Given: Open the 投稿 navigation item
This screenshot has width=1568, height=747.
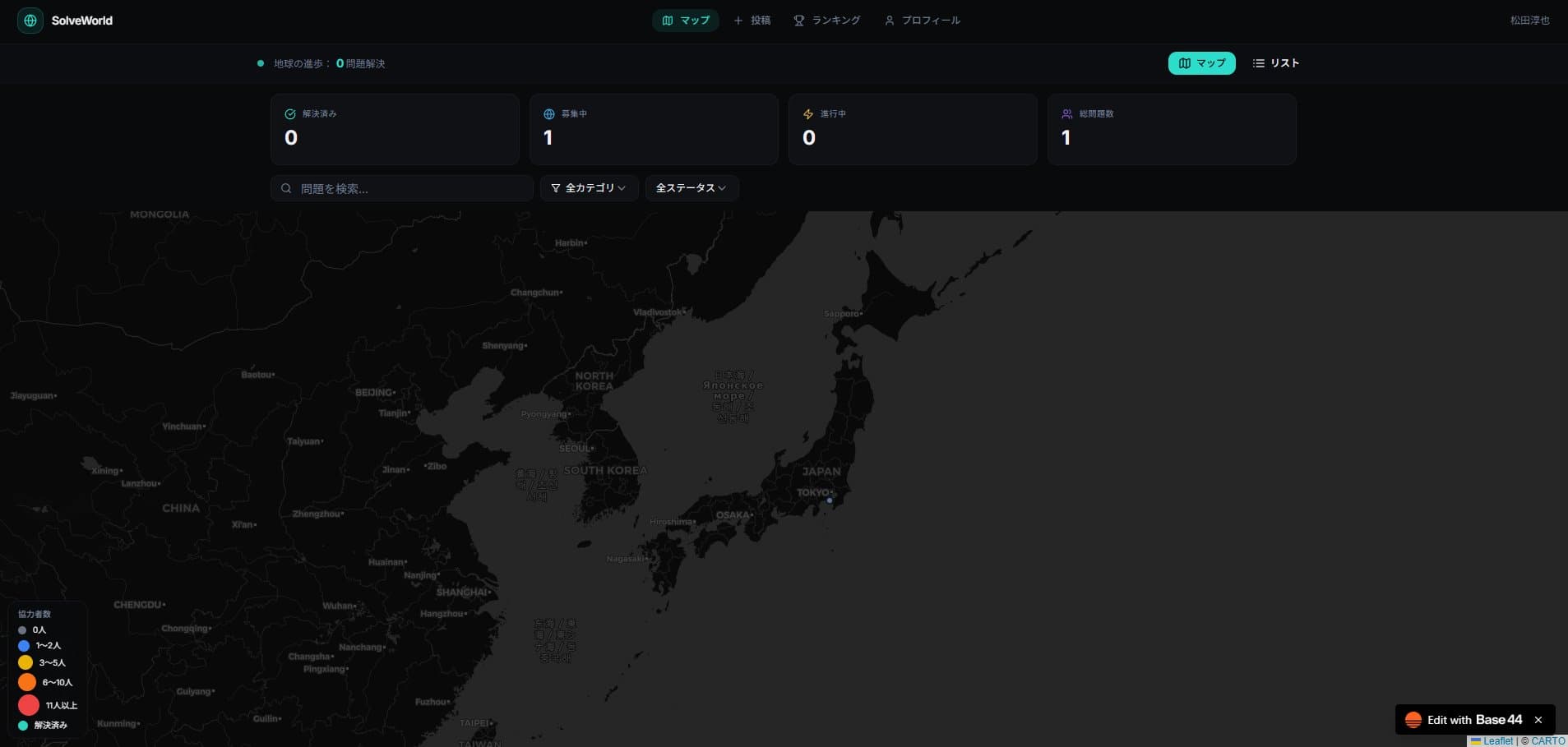Looking at the screenshot, I should pyautogui.click(x=752, y=21).
